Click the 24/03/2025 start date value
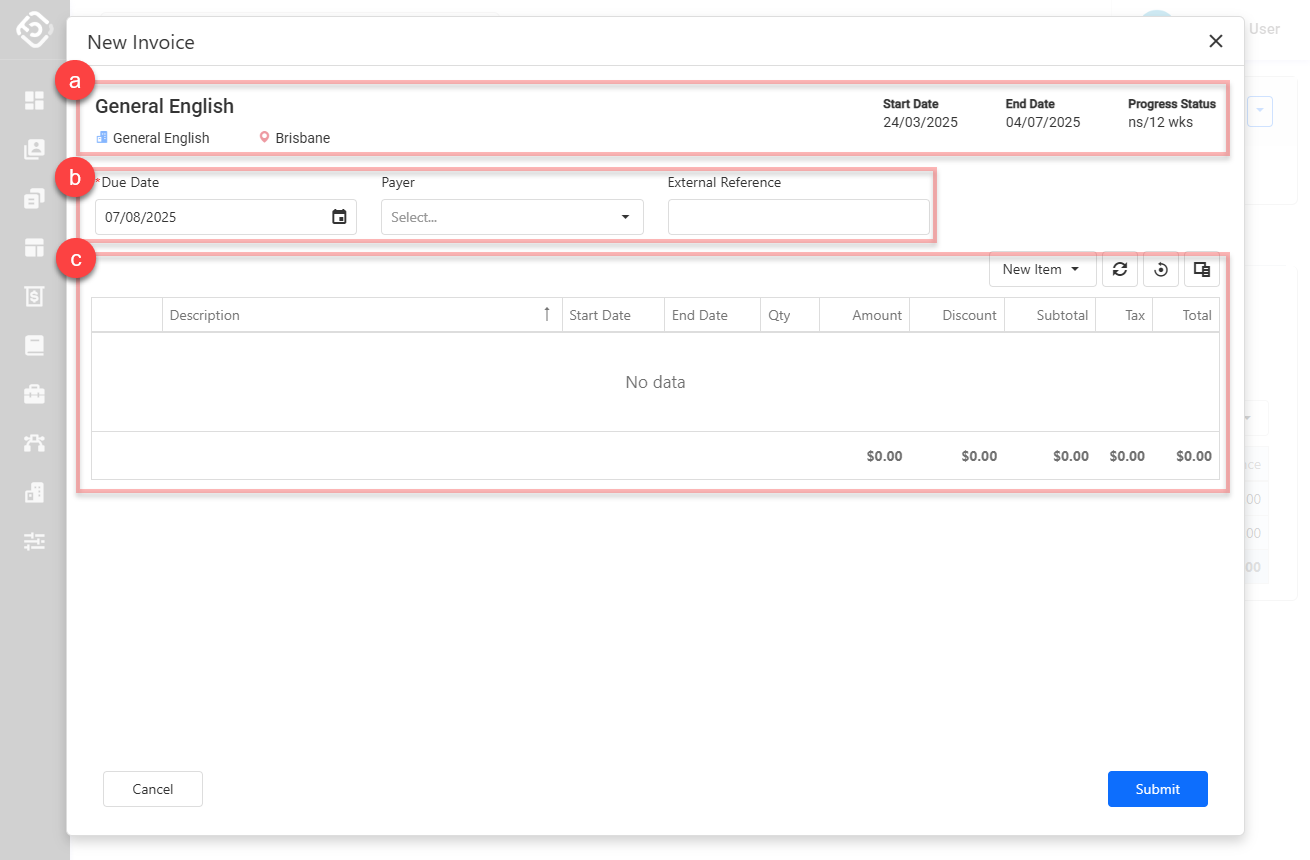Screen dimensions: 1310x860 [920, 122]
